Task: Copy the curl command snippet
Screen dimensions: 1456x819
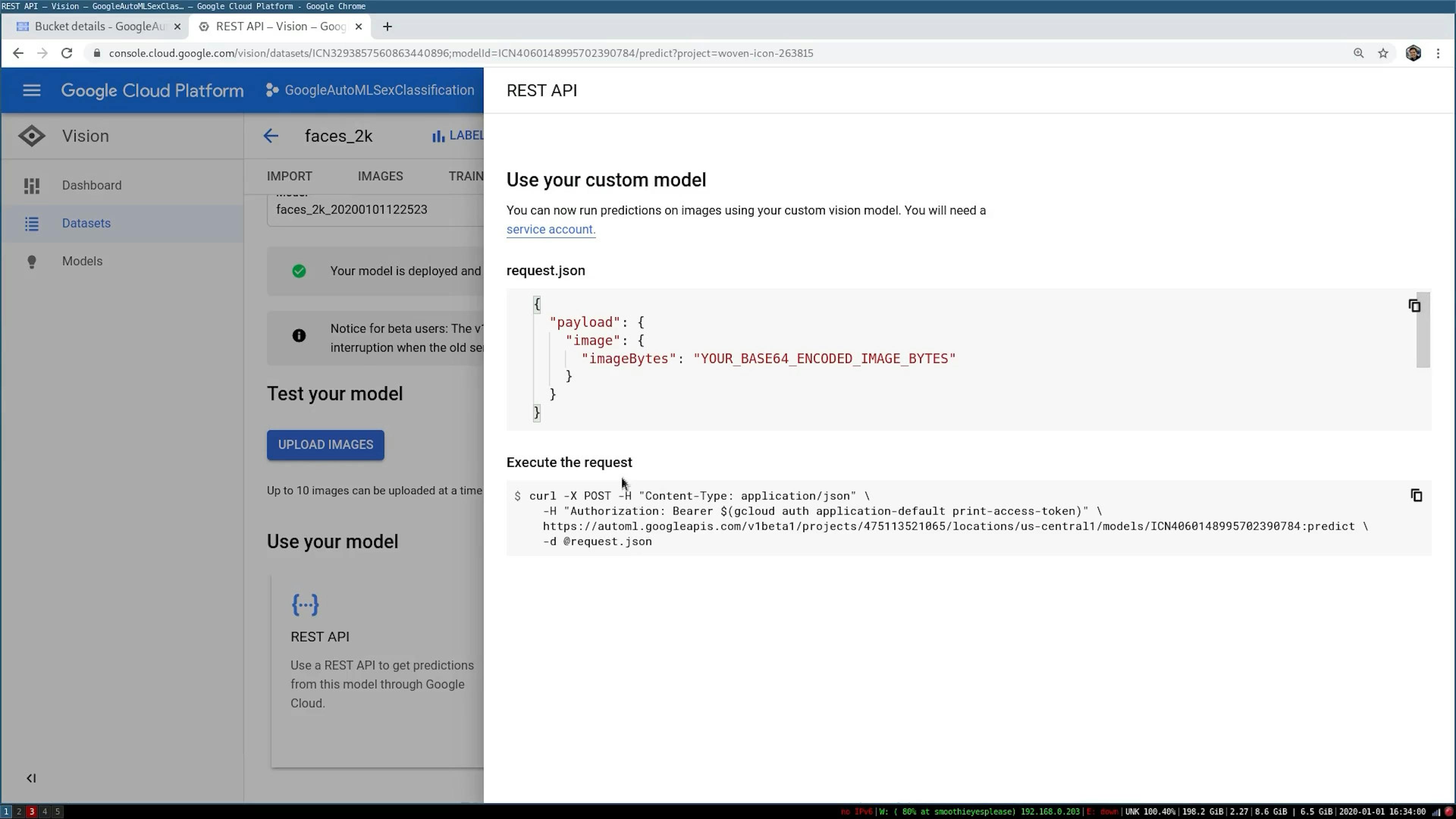Action: [1416, 496]
